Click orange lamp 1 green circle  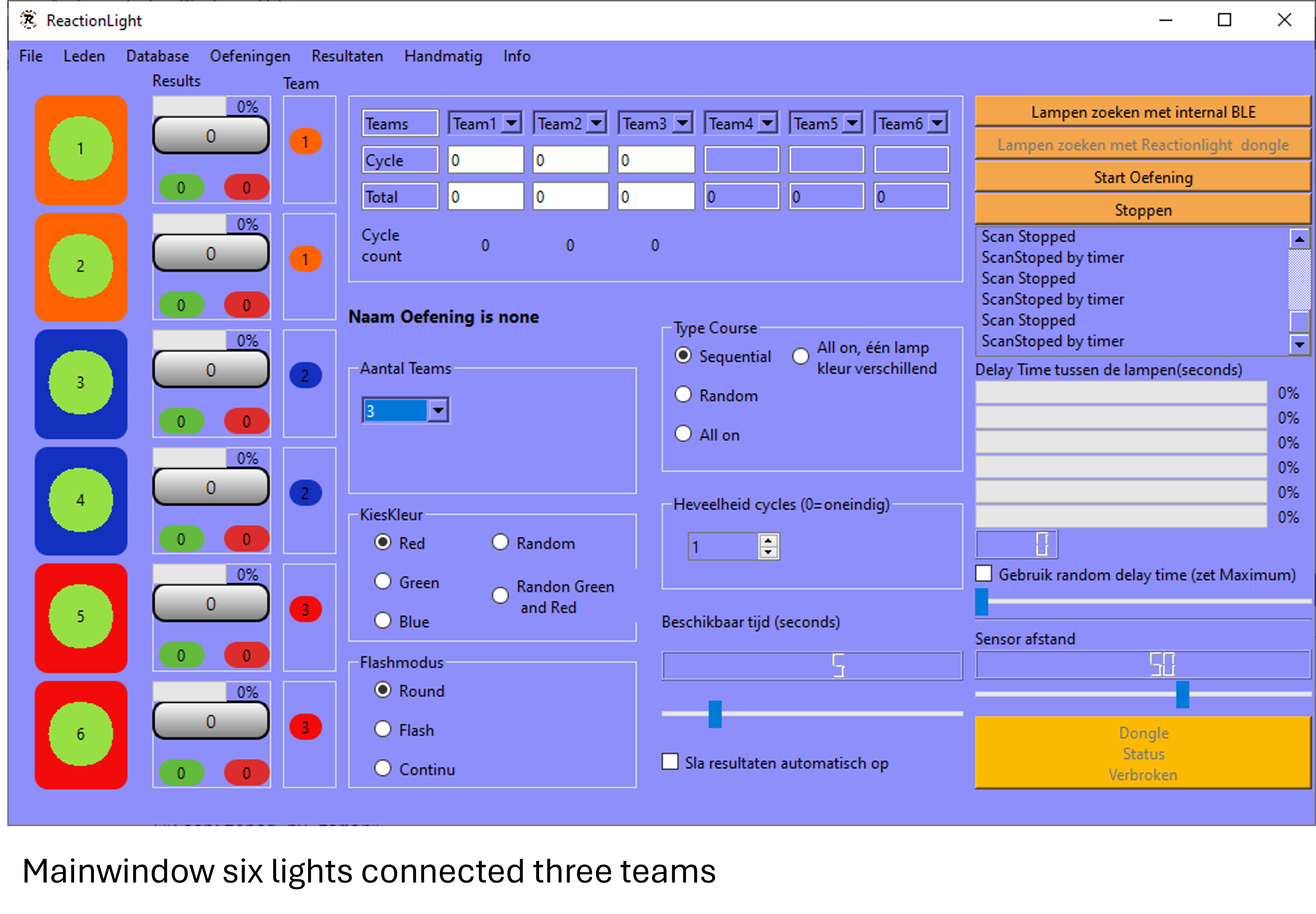pos(80,148)
